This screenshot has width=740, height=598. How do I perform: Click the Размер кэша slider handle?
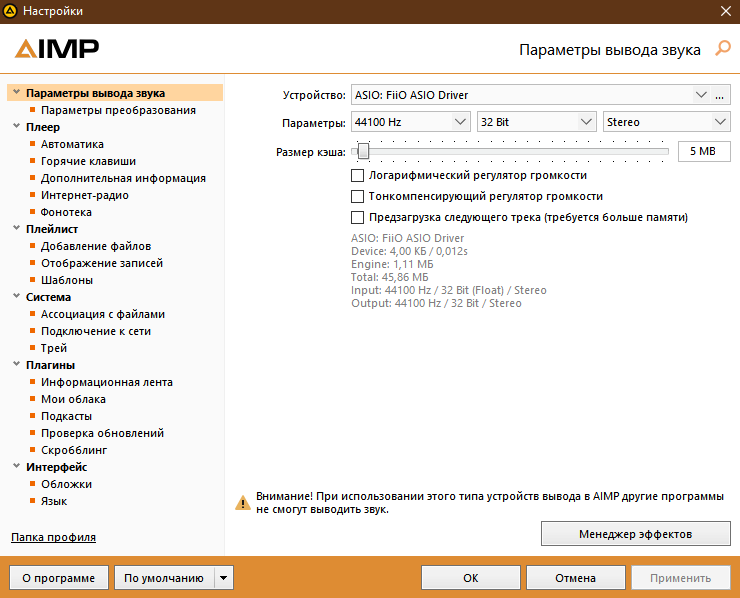pyautogui.click(x=363, y=151)
